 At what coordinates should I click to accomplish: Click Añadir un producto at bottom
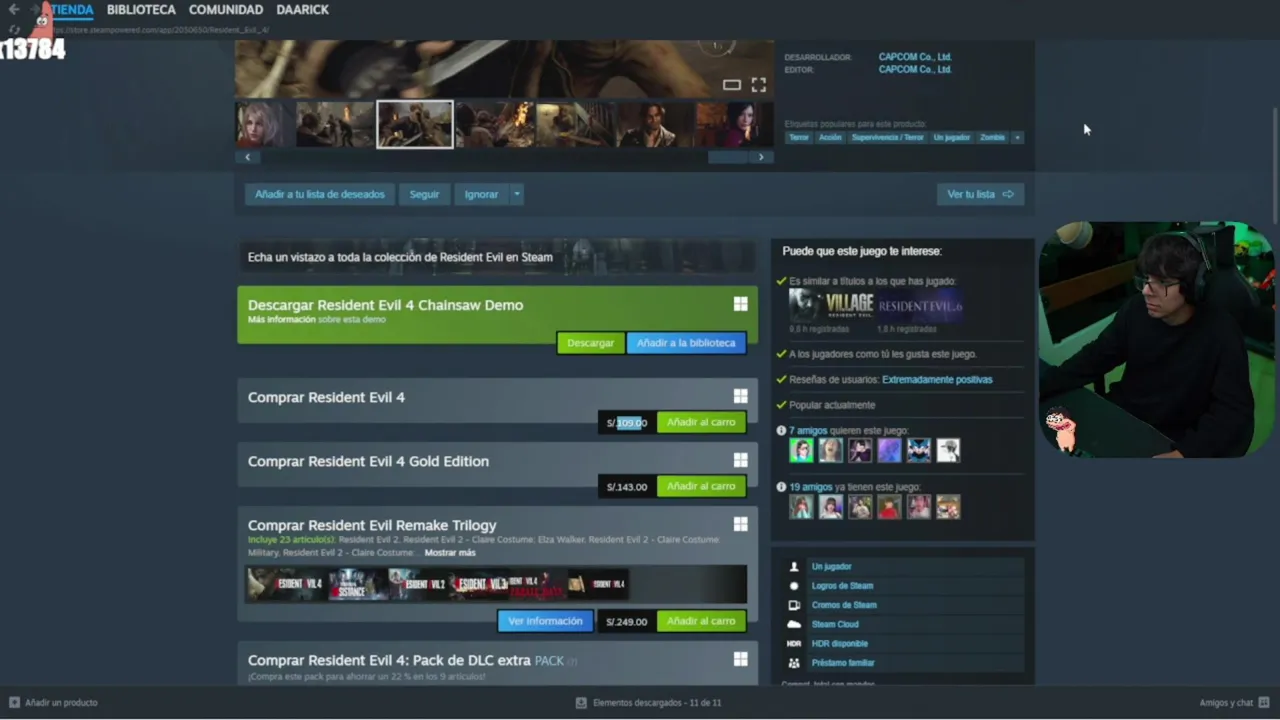54,702
